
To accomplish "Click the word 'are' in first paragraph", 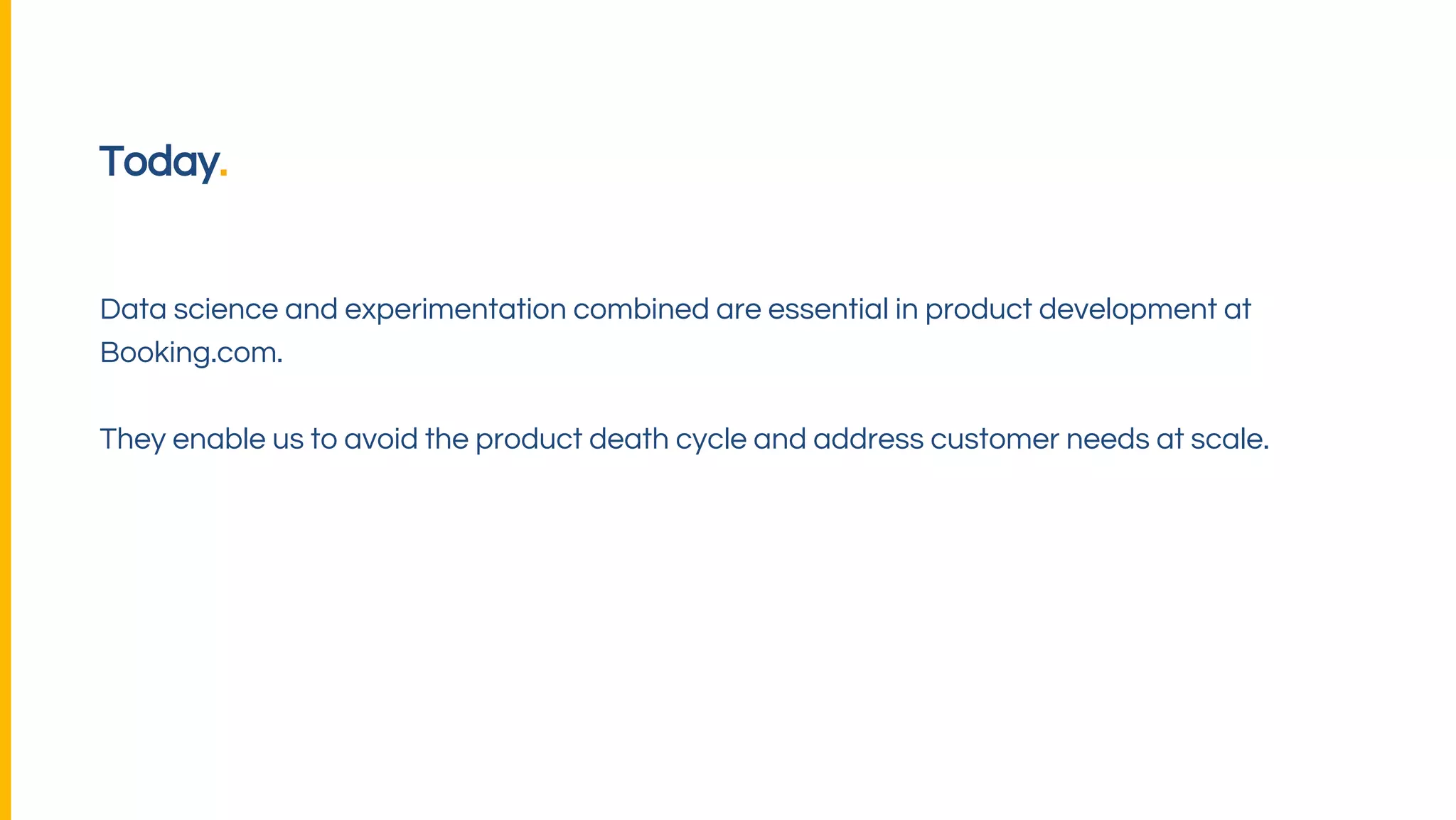I will tap(738, 309).
